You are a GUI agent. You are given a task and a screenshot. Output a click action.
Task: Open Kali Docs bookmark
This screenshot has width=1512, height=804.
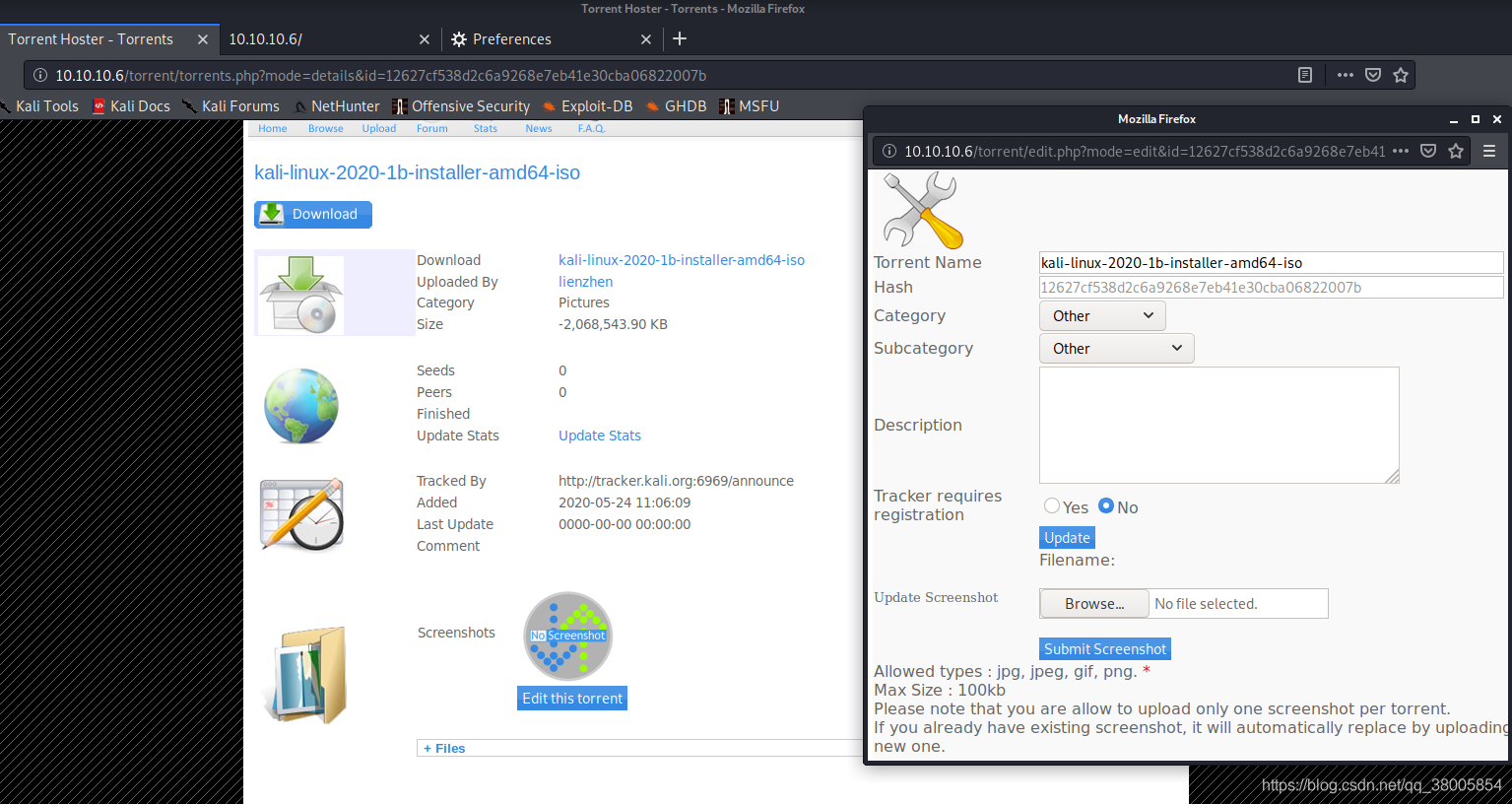pos(131,106)
